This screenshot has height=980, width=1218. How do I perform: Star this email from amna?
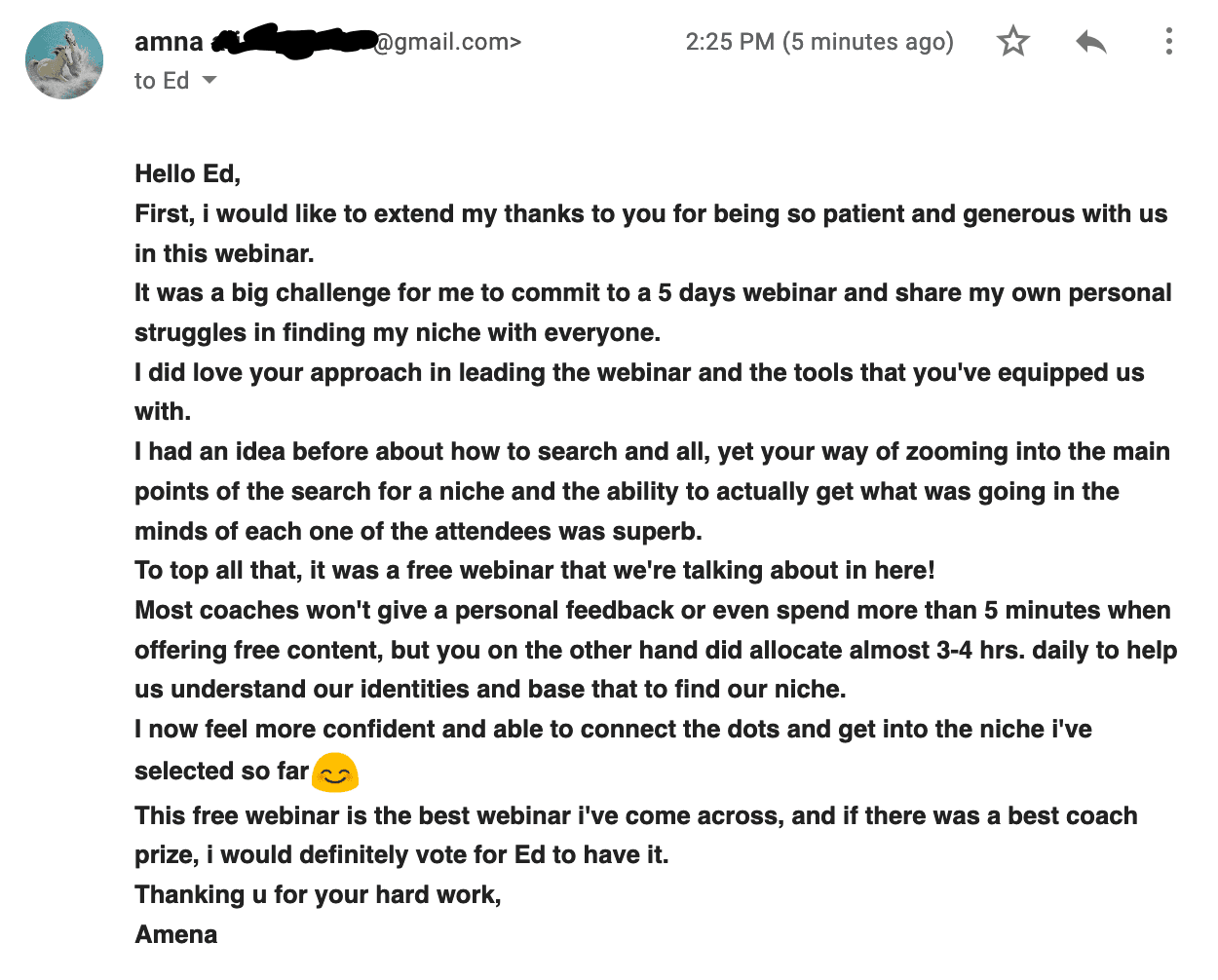click(1013, 42)
